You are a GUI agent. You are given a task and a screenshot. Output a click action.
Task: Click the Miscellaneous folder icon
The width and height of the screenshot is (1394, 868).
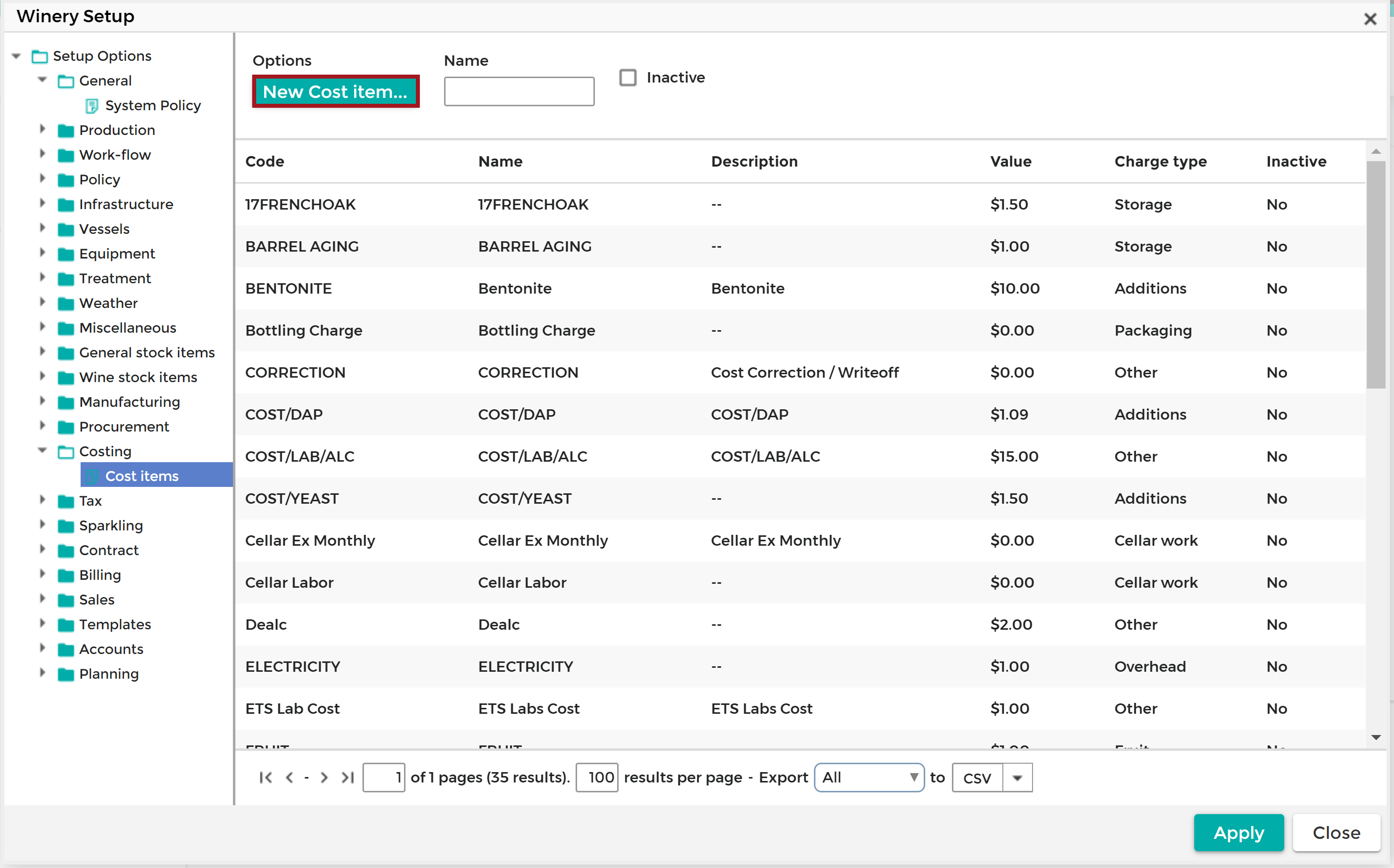(66, 328)
